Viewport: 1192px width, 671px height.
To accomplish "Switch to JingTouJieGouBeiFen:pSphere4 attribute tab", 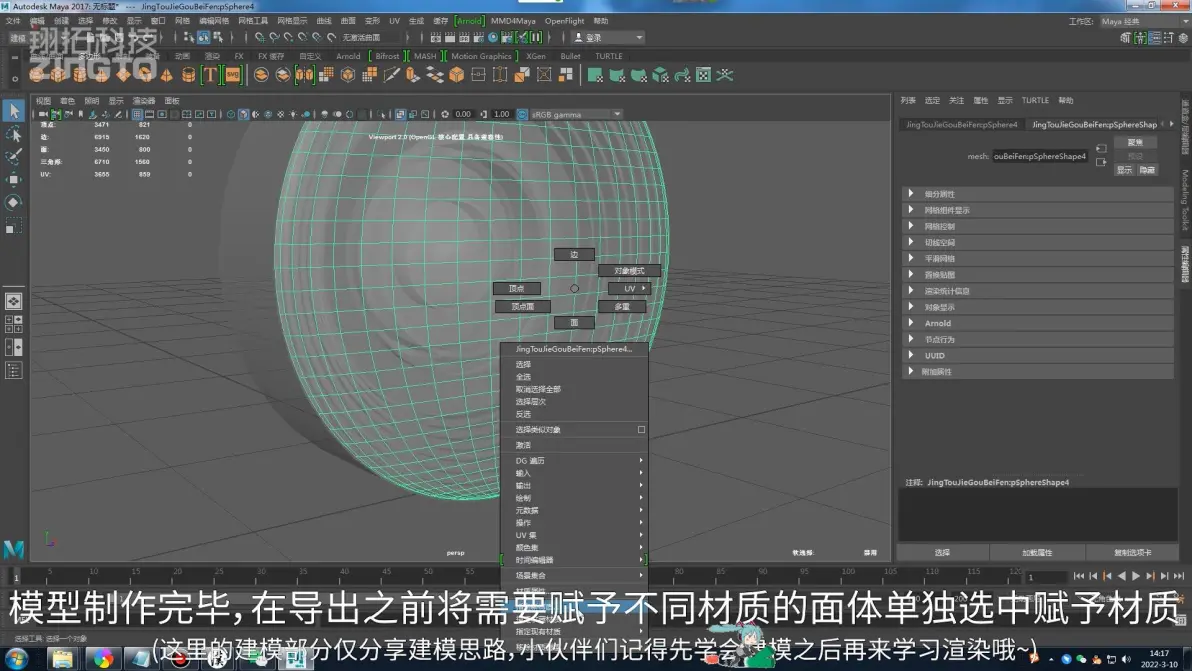I will tap(961, 125).
